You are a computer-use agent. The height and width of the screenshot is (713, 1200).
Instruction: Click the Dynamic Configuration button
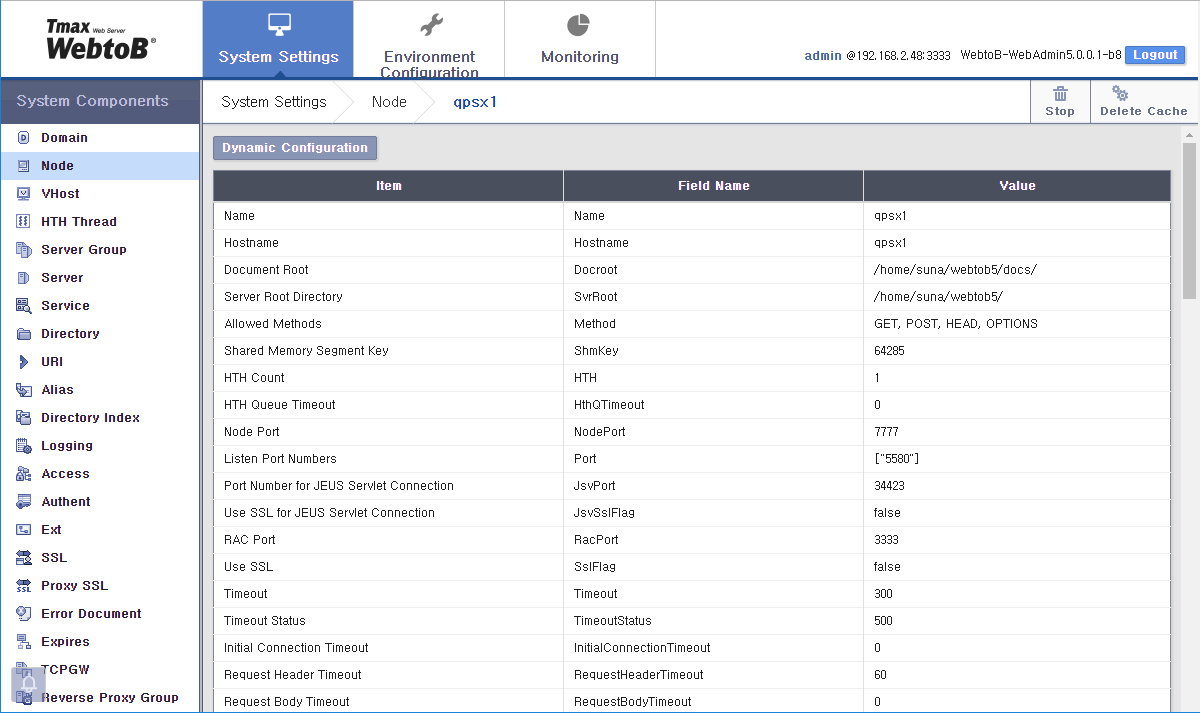pyautogui.click(x=295, y=148)
